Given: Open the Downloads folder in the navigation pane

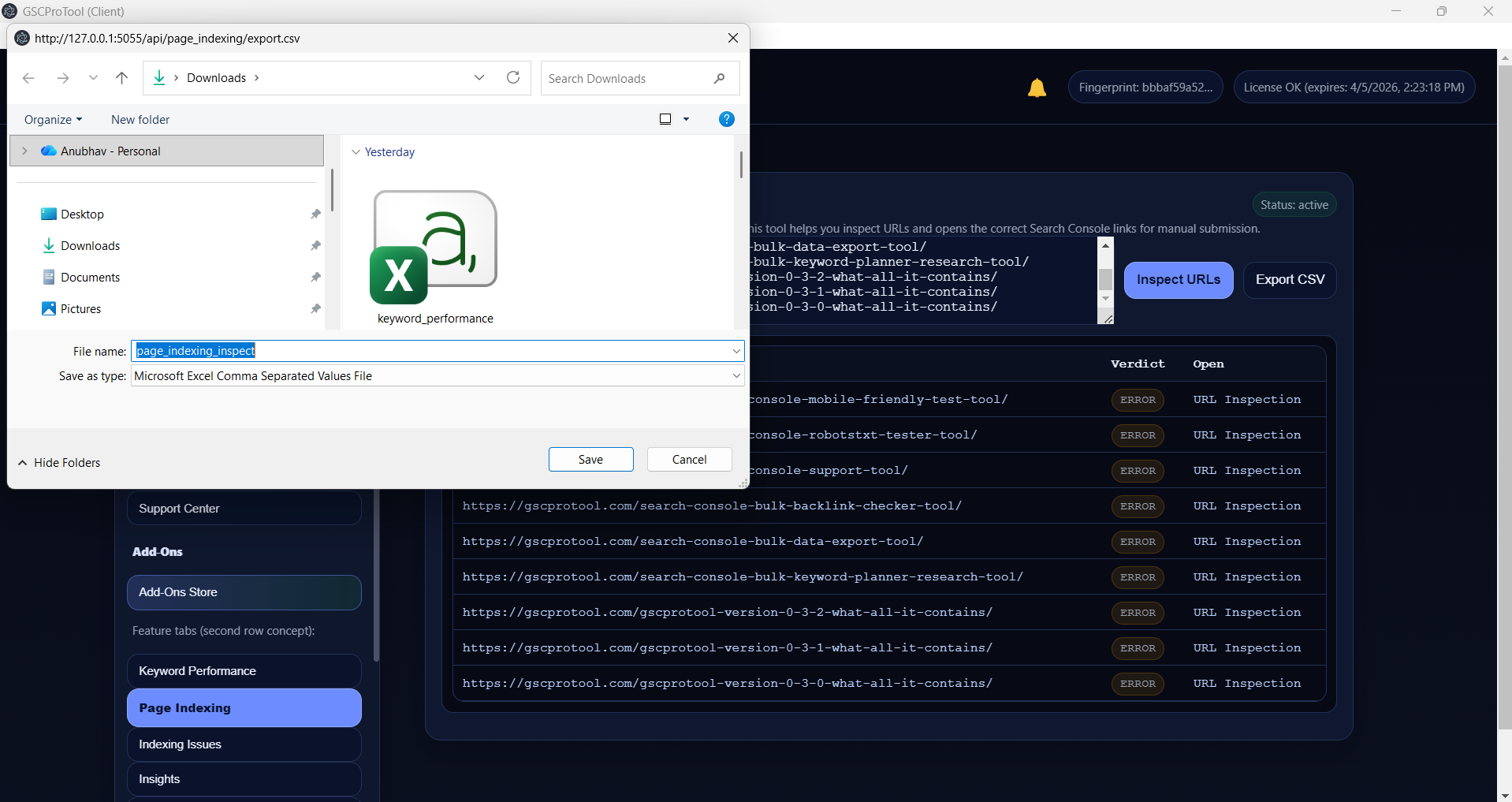Looking at the screenshot, I should pyautogui.click(x=90, y=246).
